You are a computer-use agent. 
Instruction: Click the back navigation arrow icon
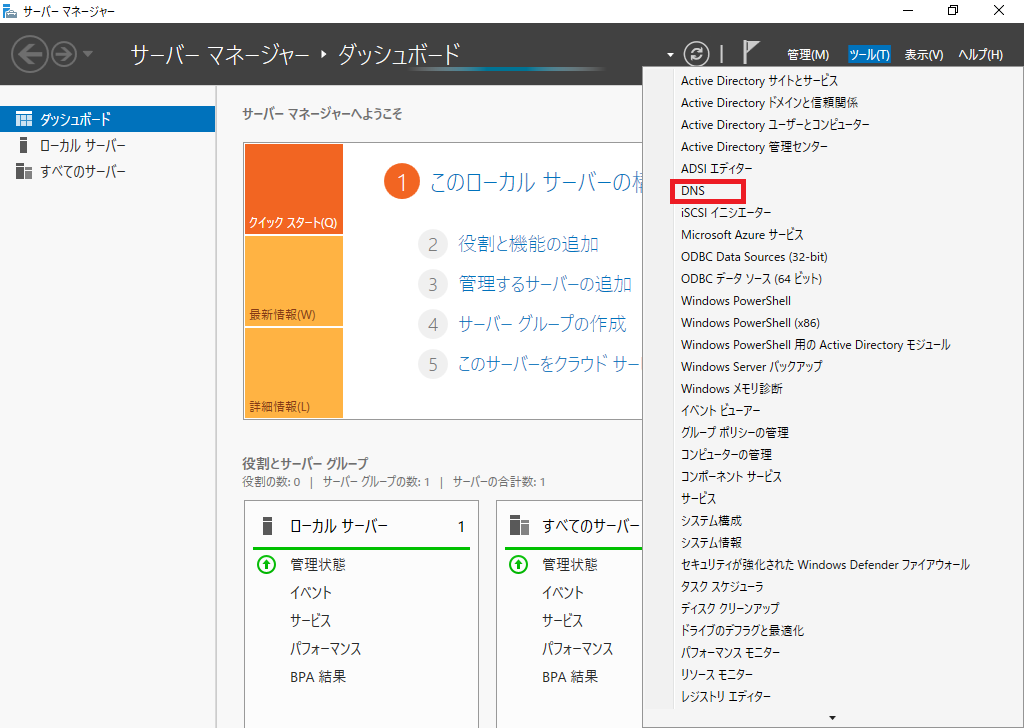point(29,54)
